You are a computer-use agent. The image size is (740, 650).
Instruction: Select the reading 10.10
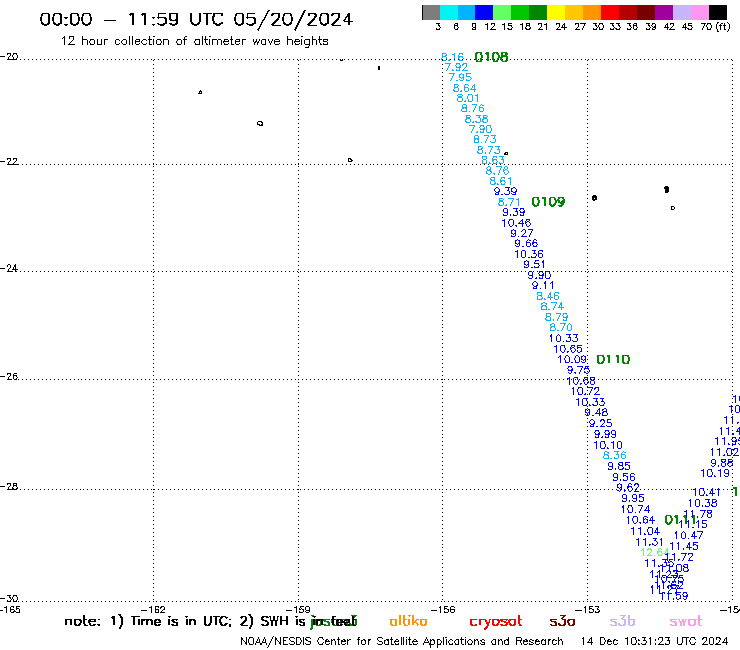(x=608, y=446)
